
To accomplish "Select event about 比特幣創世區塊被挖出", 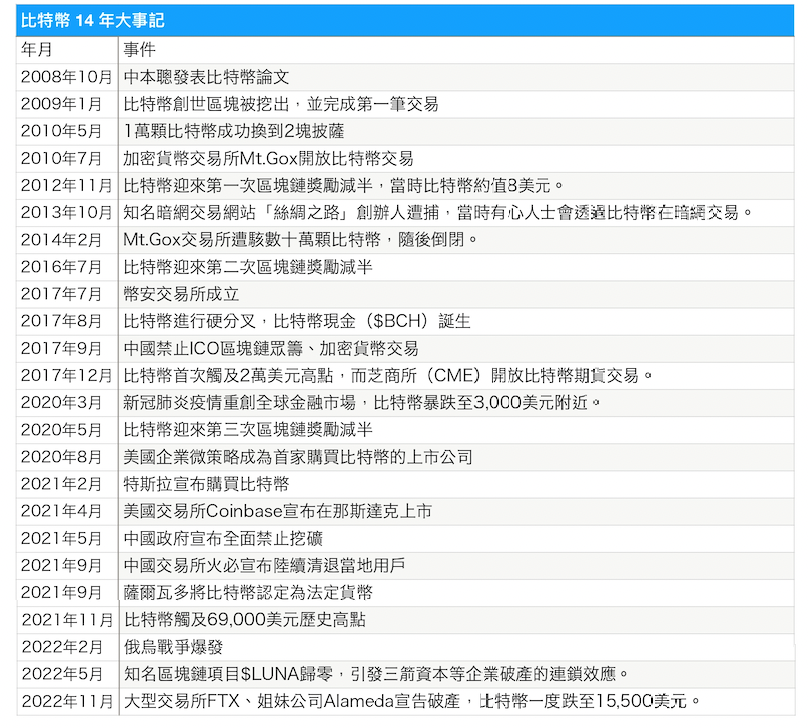I will point(281,105).
